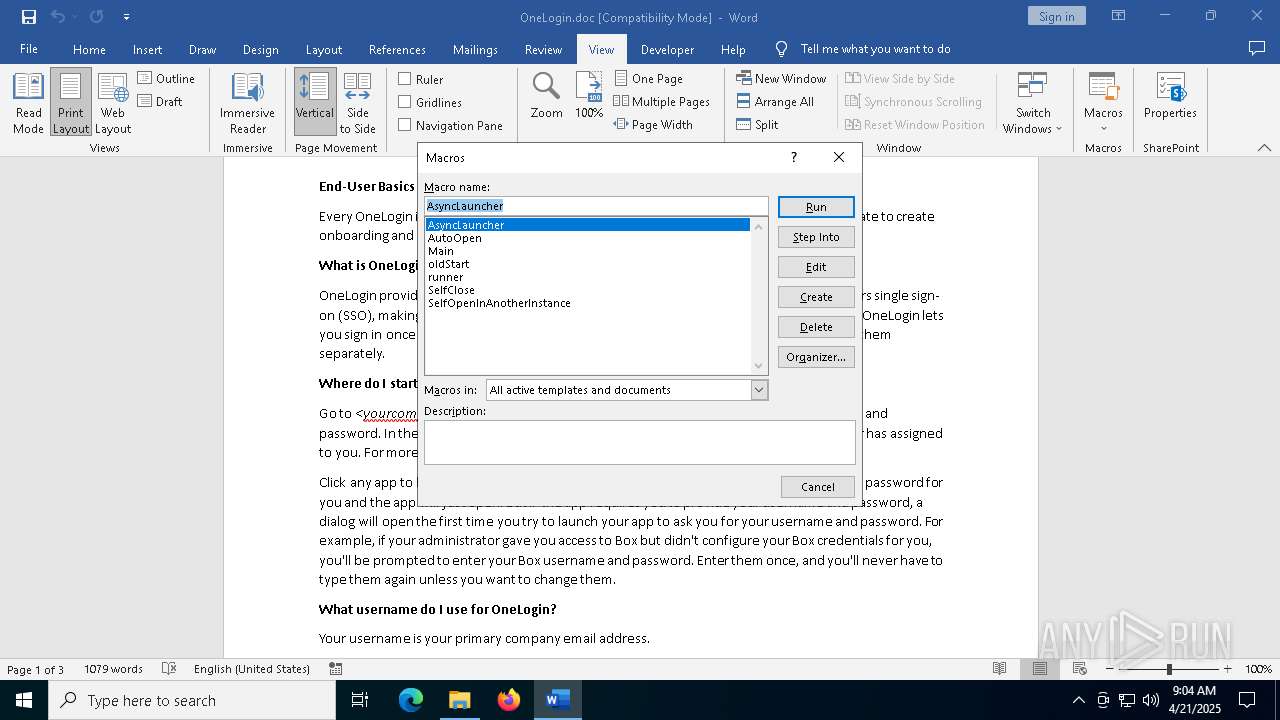Open the References tab
1280x720 pixels.
(x=397, y=49)
